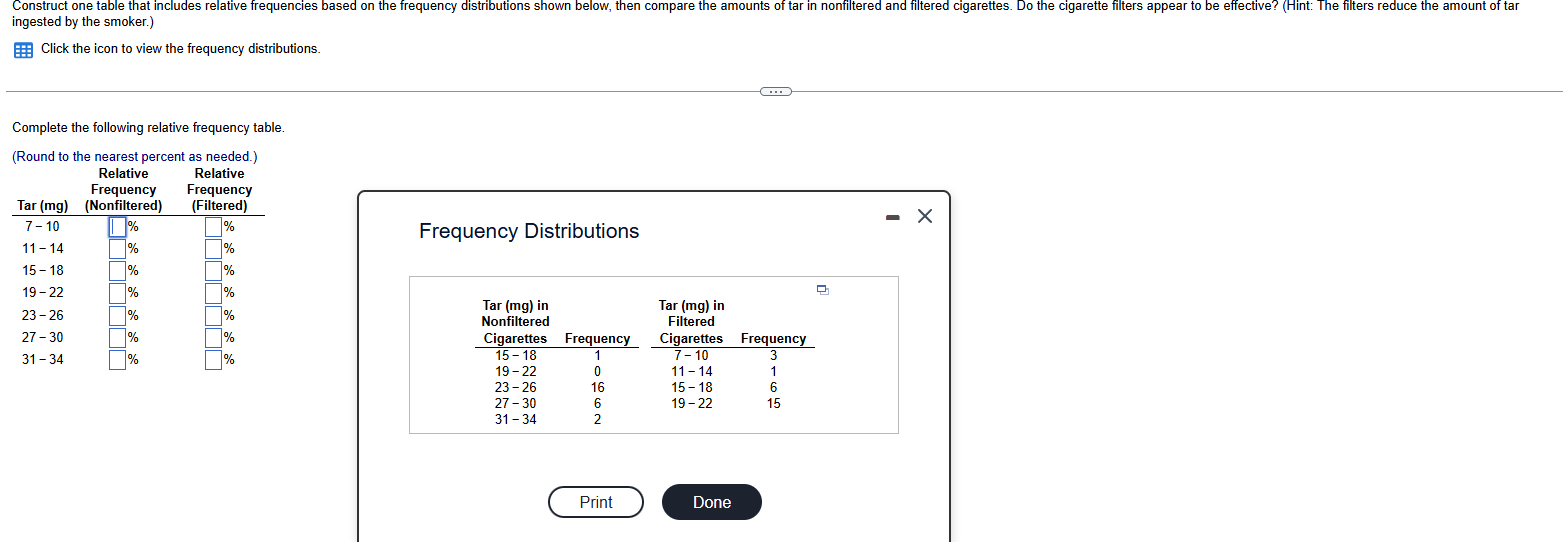Select filtered input for 15-18 row
The image size is (1563, 542).
214,271
